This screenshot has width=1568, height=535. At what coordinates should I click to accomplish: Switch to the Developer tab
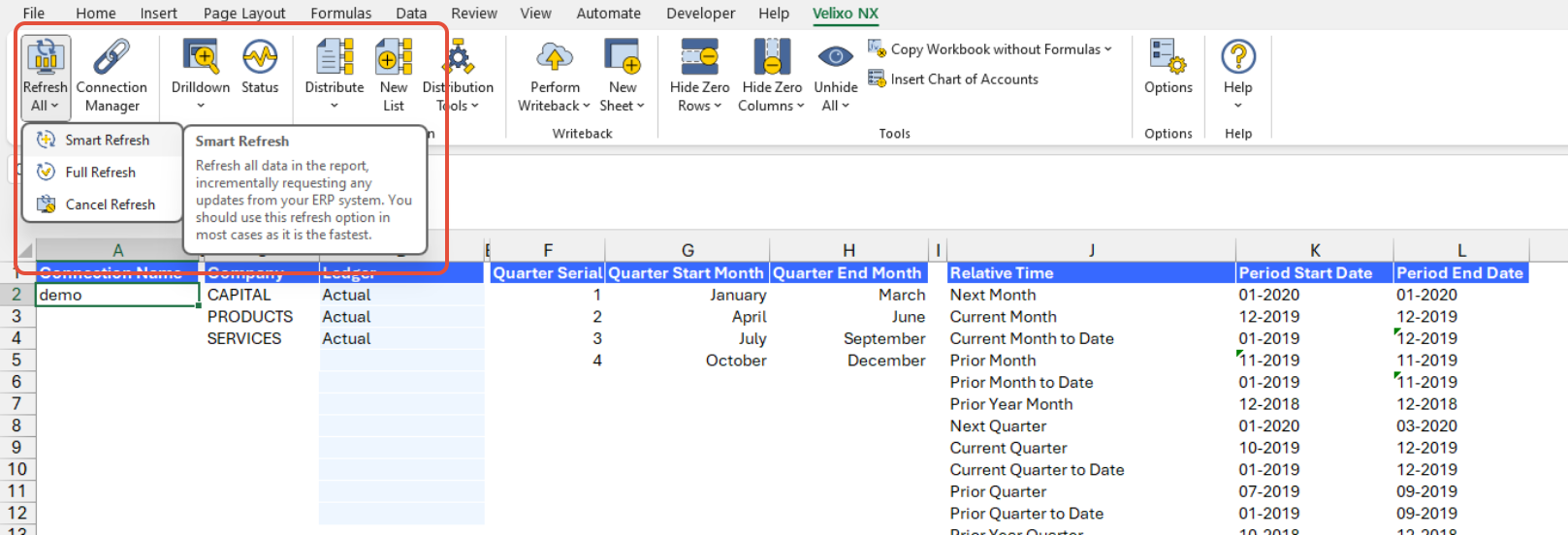click(701, 14)
